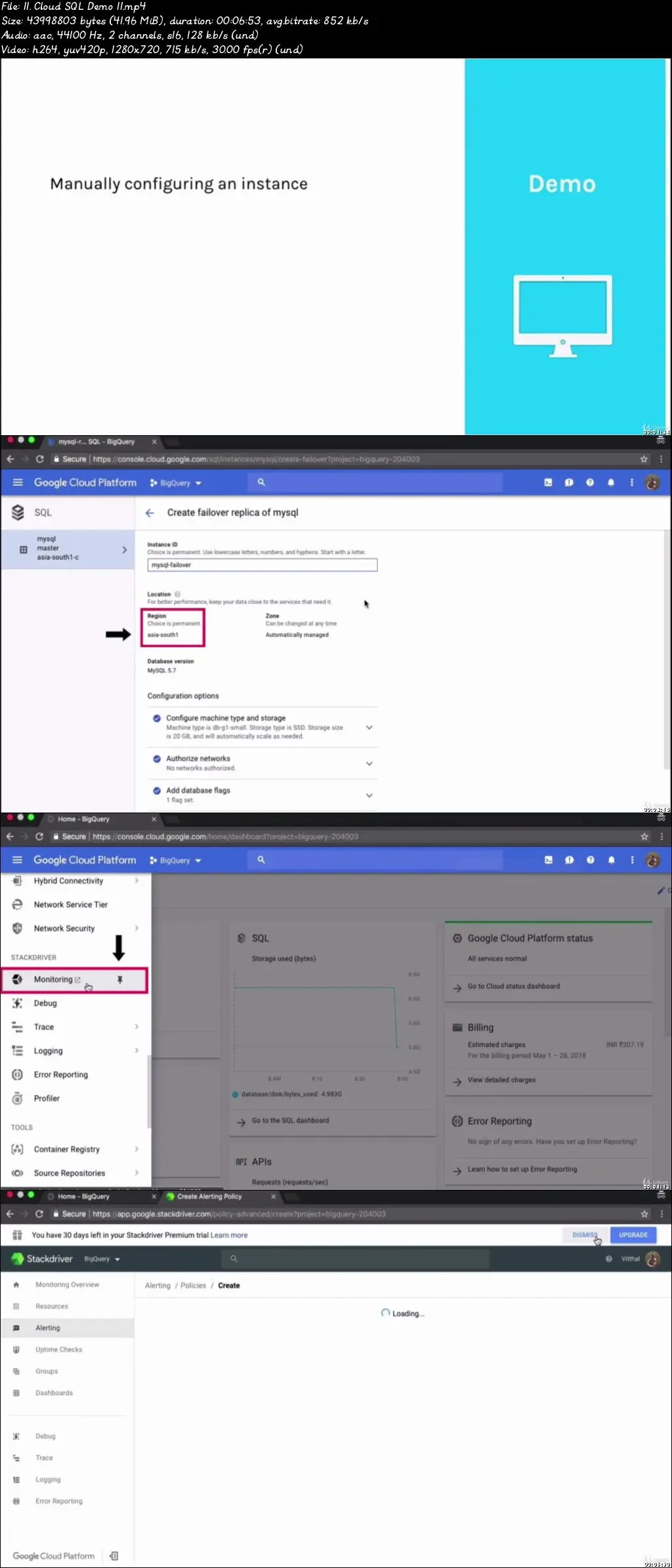Open Go to Cloud status dashboard link
672x1568 pixels.
[x=513, y=986]
